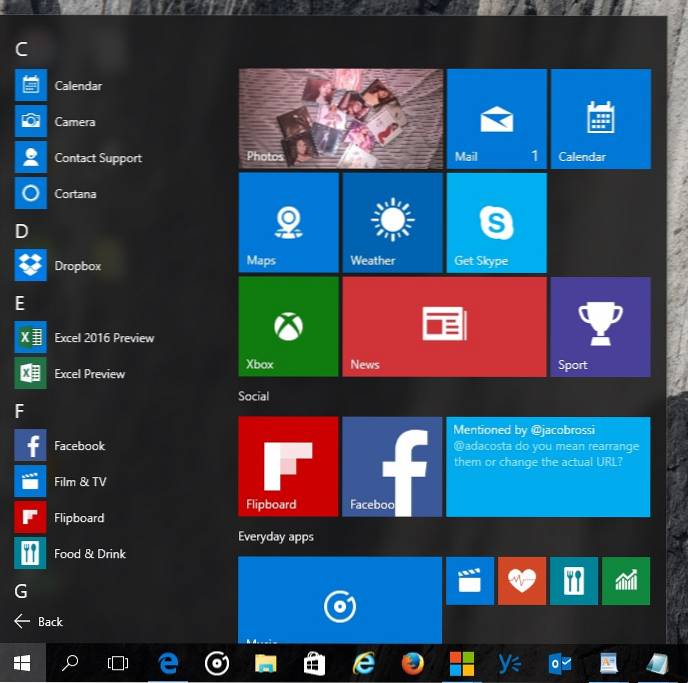Screen dimensions: 688x683
Task: Open Cortana from the app list
Action: pyautogui.click(x=75, y=194)
